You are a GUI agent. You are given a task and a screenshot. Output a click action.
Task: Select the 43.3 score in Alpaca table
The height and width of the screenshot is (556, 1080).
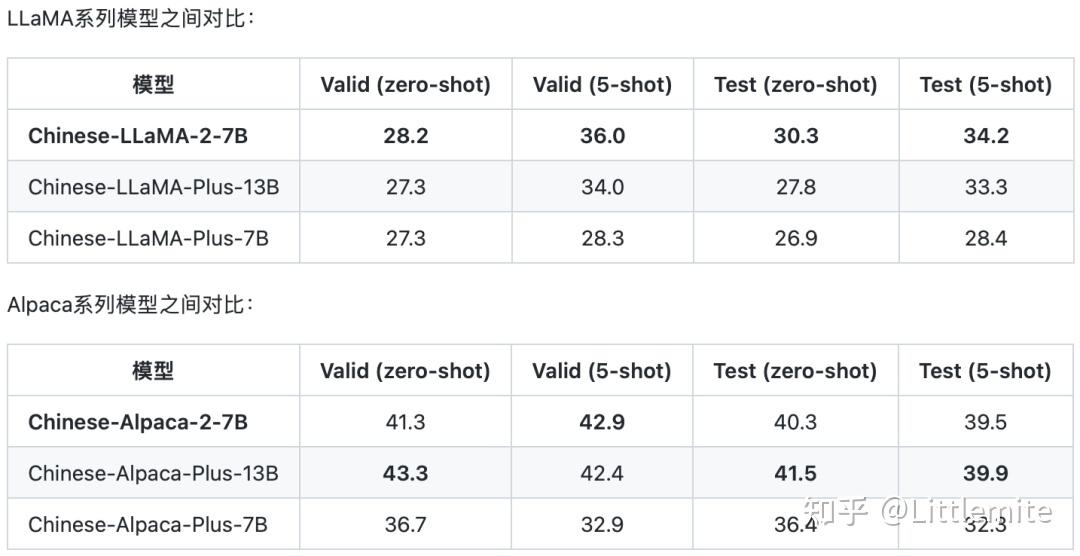pyautogui.click(x=405, y=473)
